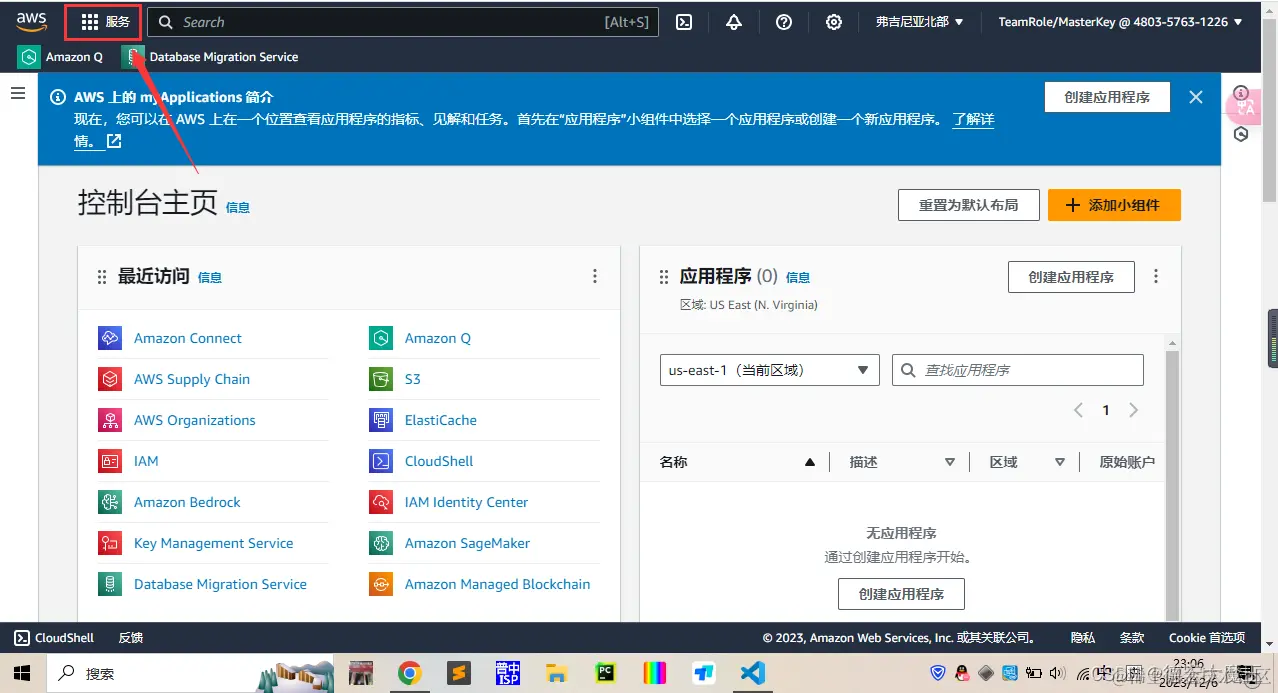The width and height of the screenshot is (1278, 693).
Task: Open the Database Migration Service favorite shortcut
Action: pyautogui.click(x=211, y=57)
